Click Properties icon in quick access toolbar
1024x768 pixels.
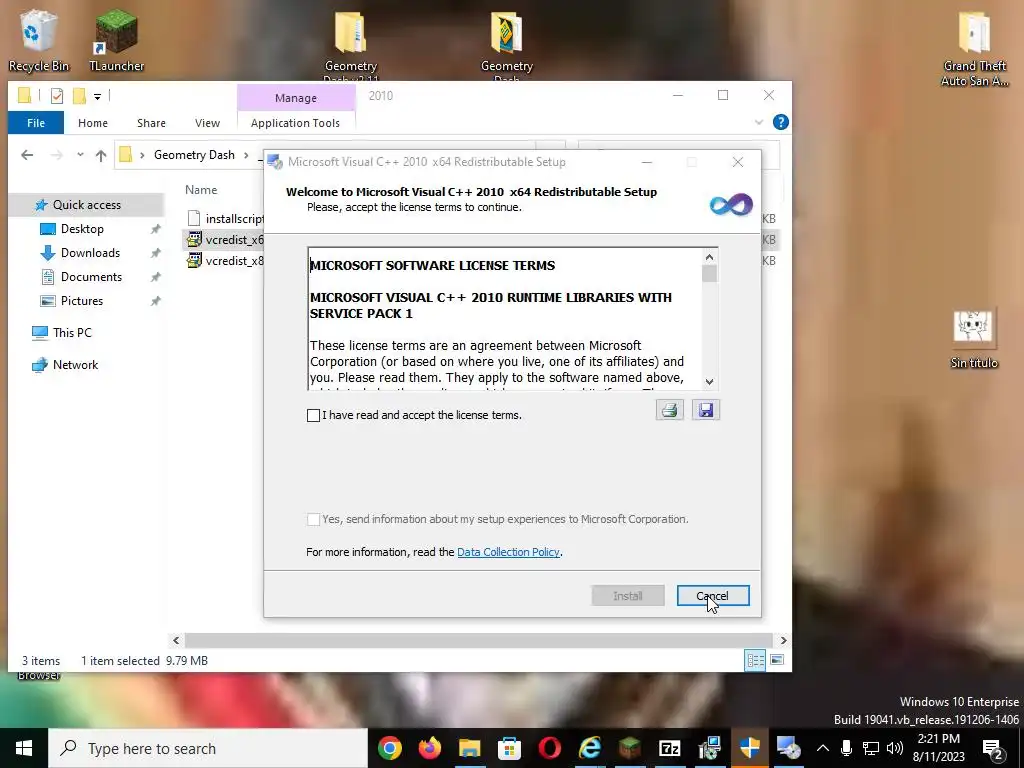[57, 96]
